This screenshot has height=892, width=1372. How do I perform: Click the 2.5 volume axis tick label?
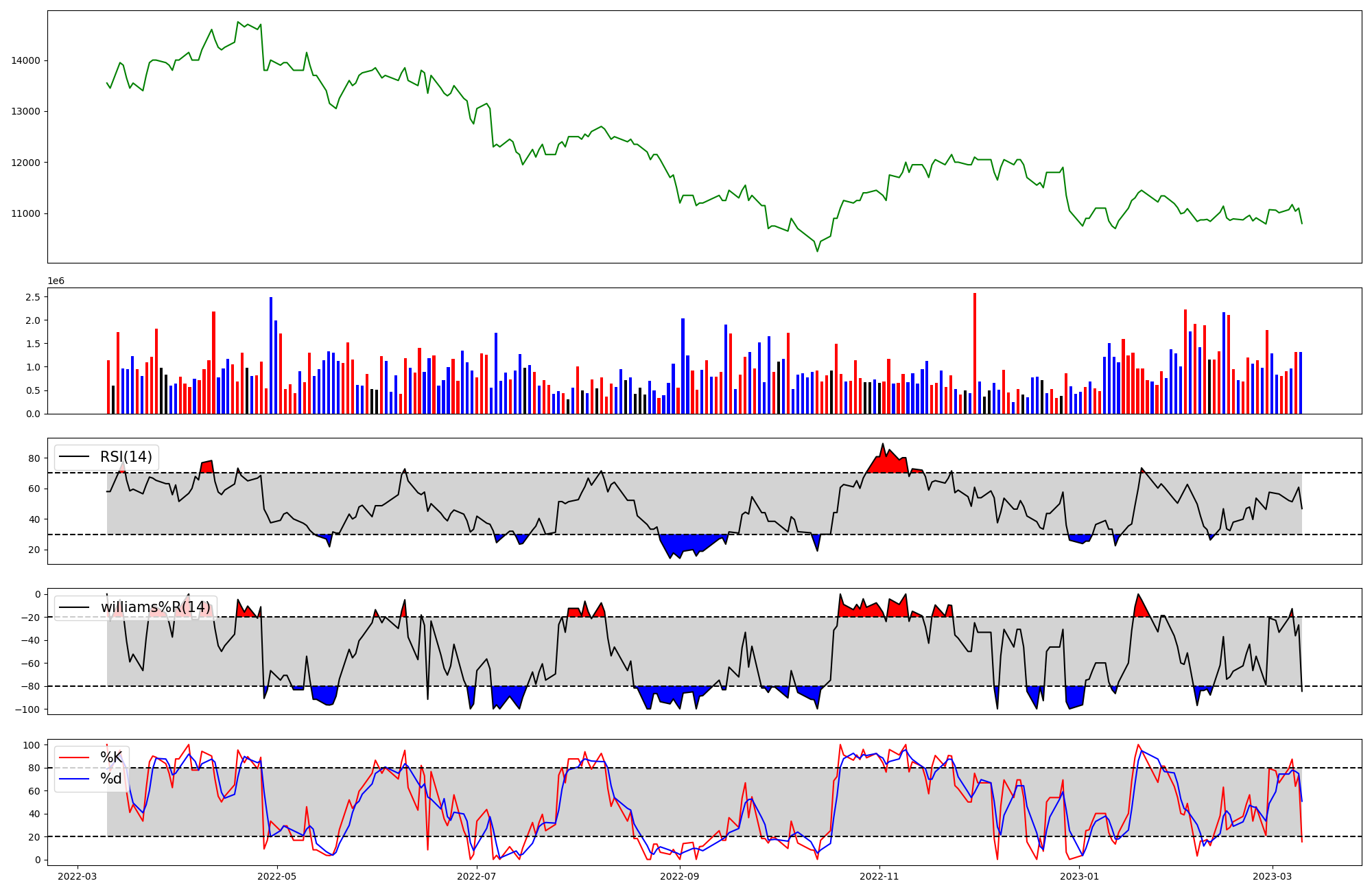tap(32, 297)
